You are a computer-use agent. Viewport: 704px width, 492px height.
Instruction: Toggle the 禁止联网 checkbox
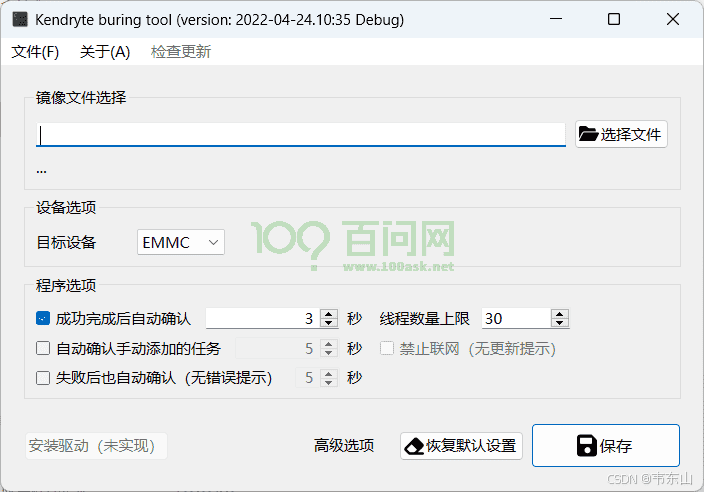tap(387, 348)
